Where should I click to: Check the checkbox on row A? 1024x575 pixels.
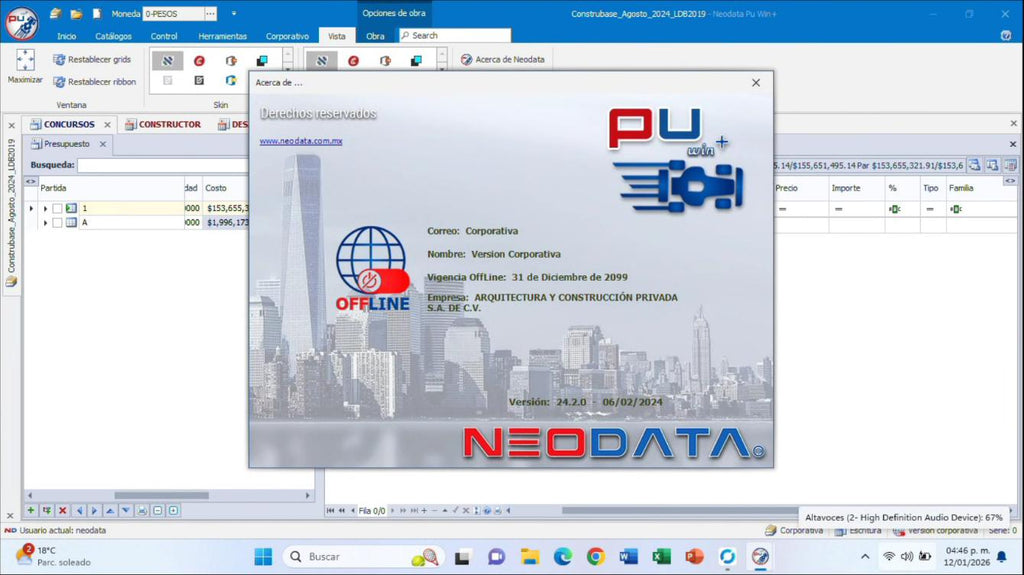pyautogui.click(x=57, y=223)
